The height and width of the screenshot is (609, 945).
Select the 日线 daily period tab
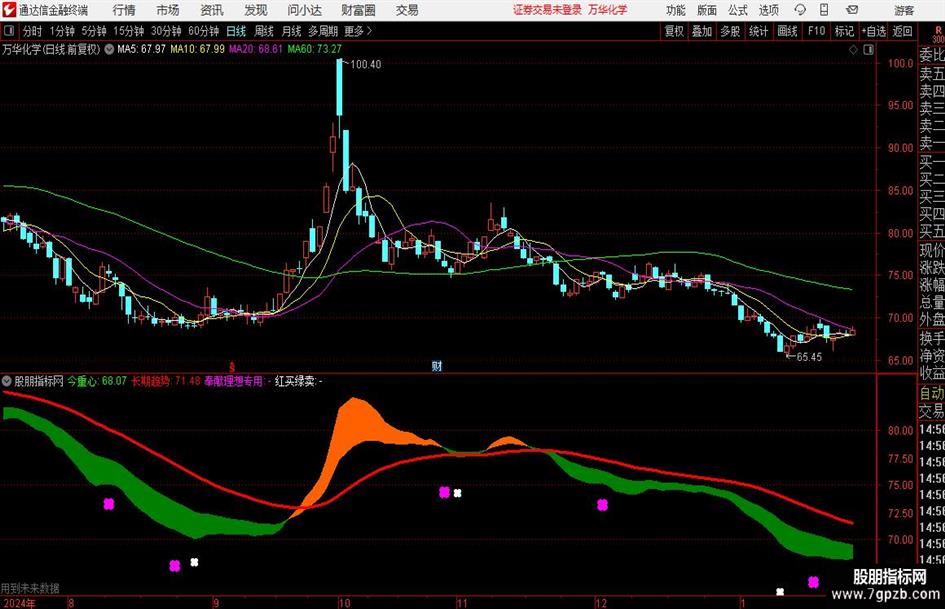pos(236,31)
